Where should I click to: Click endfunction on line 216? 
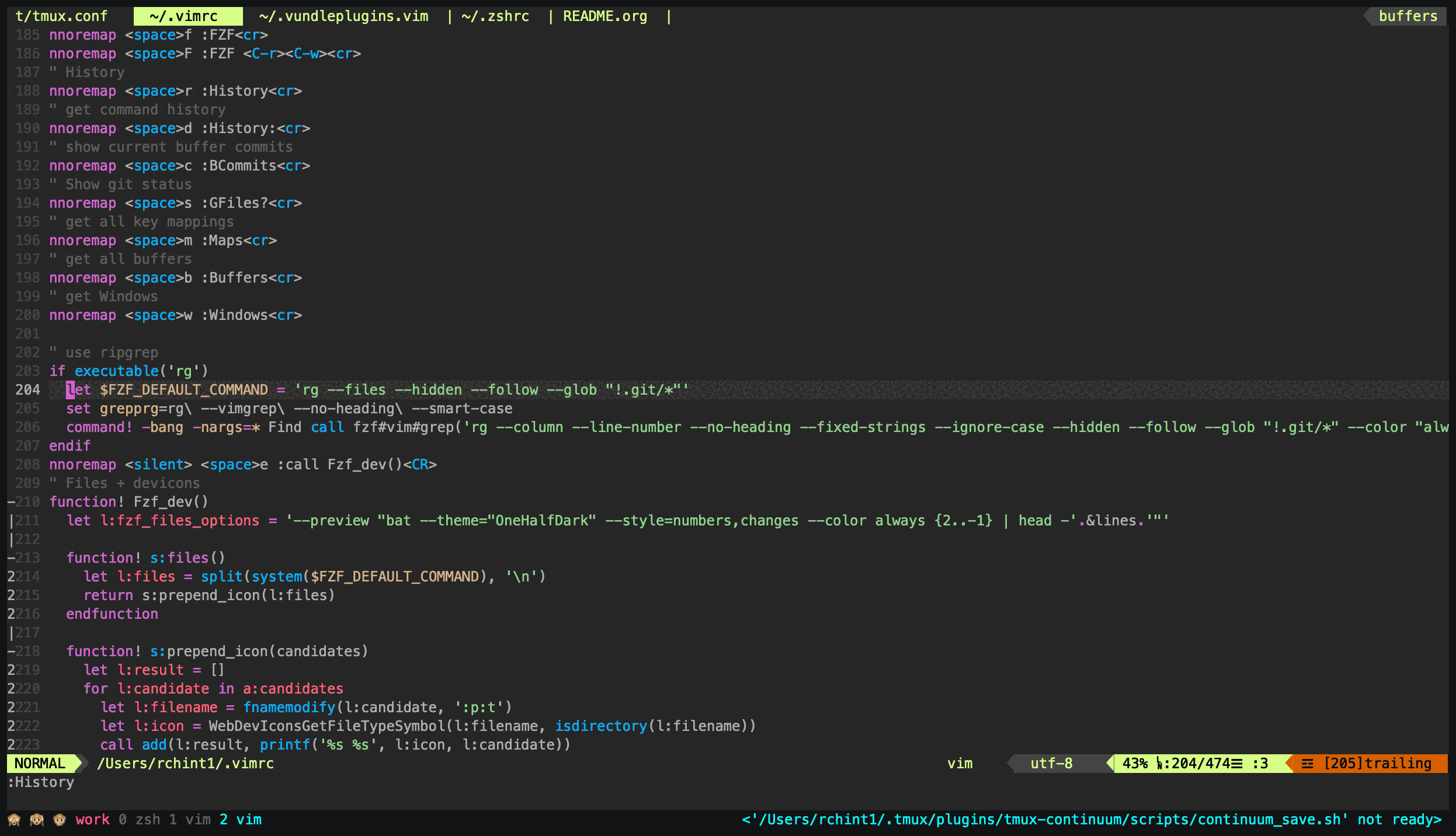(112, 614)
